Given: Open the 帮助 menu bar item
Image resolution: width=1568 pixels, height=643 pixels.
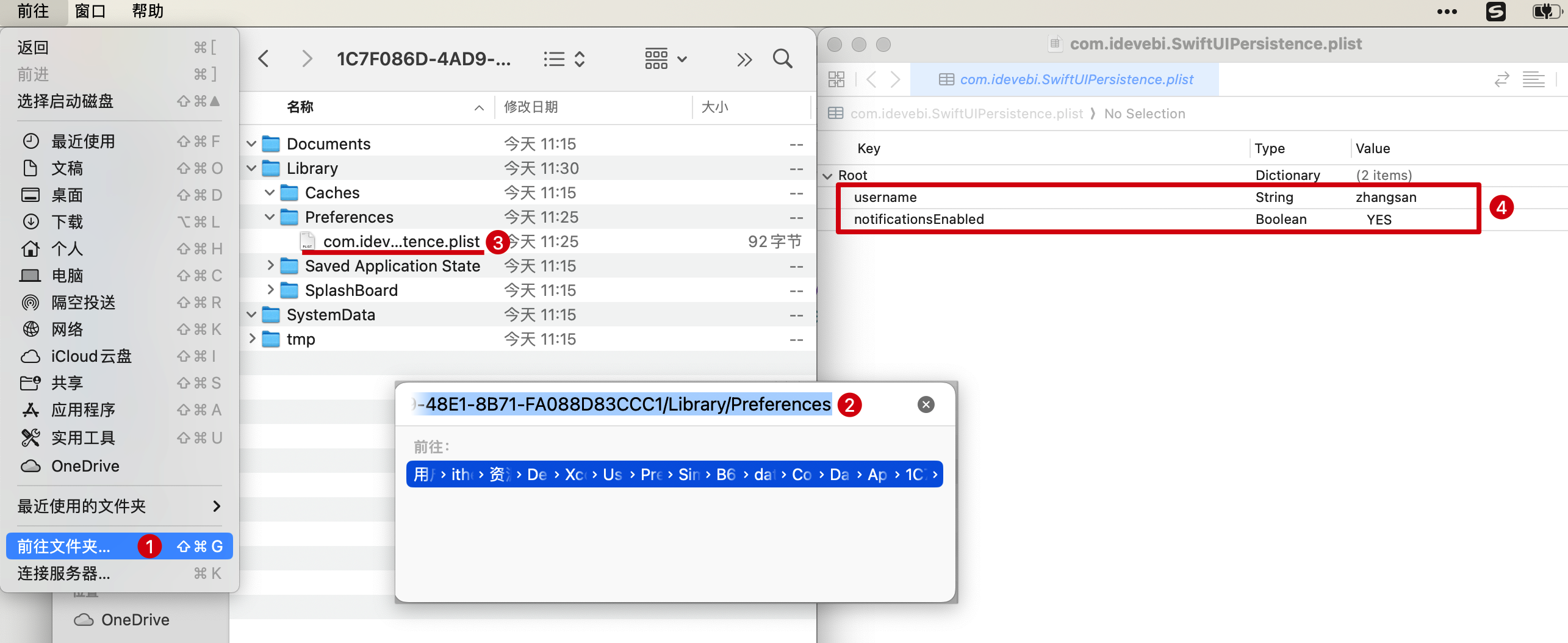Looking at the screenshot, I should click(x=148, y=12).
